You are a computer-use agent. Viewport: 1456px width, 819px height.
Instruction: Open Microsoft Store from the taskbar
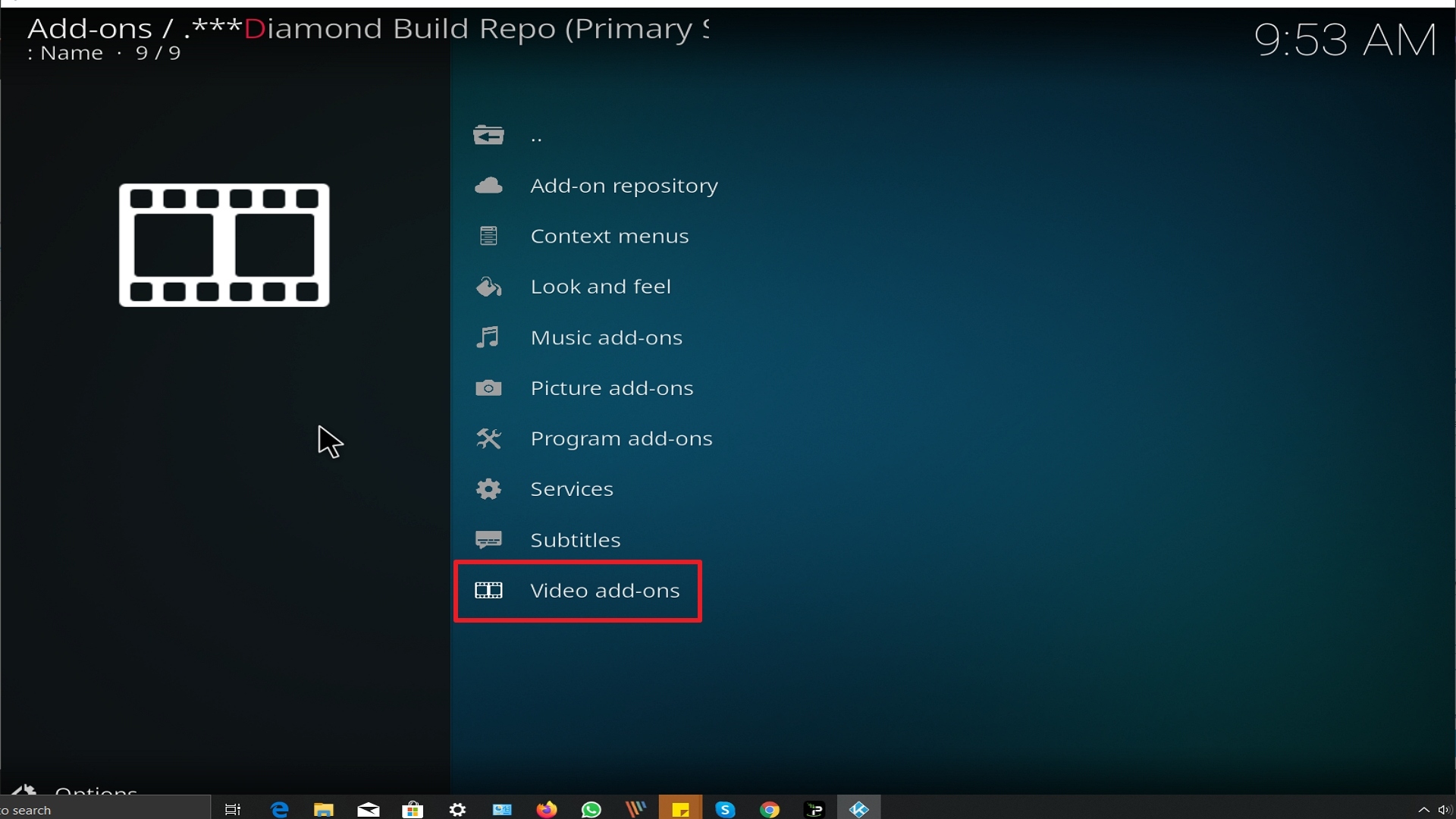pos(413,810)
